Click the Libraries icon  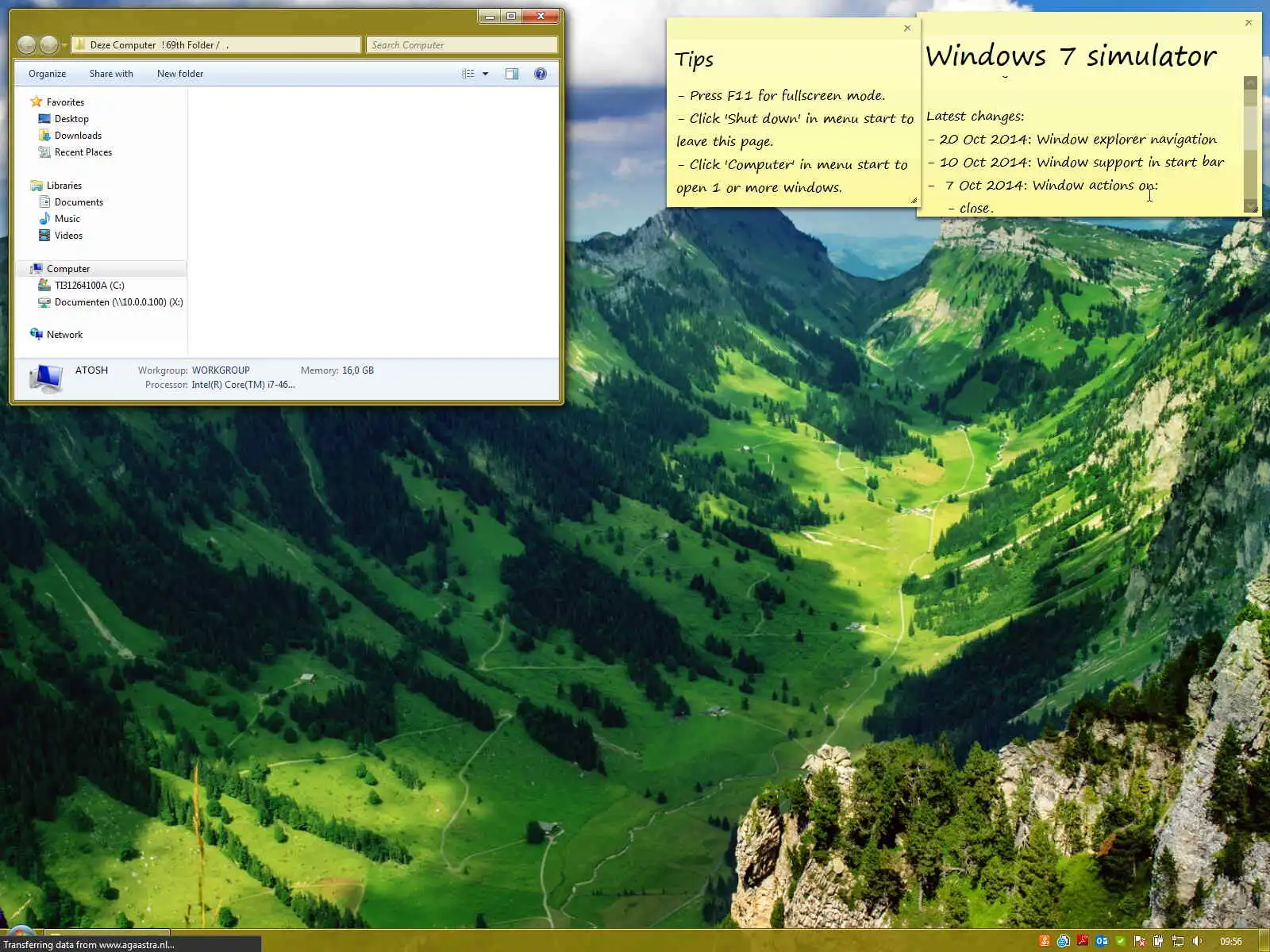(36, 186)
